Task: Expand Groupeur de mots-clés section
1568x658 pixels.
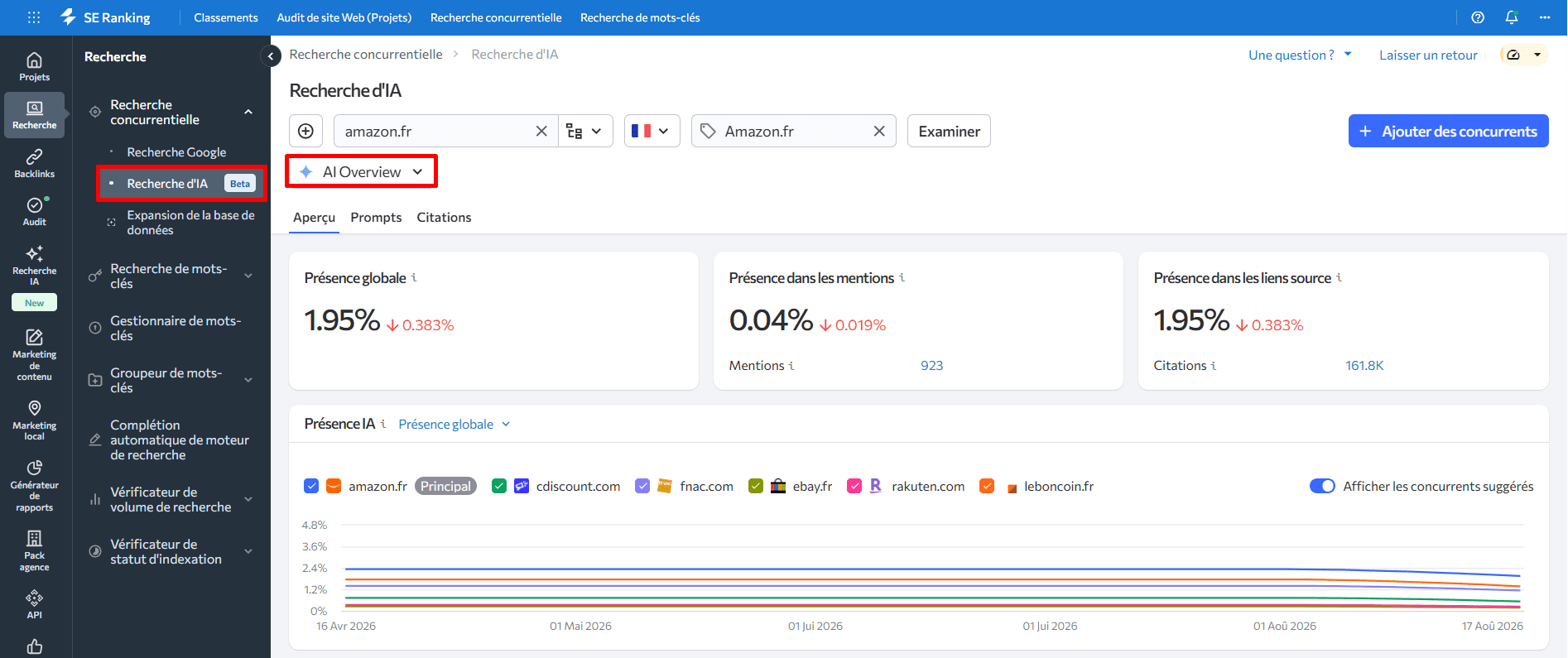Action: pos(248,380)
